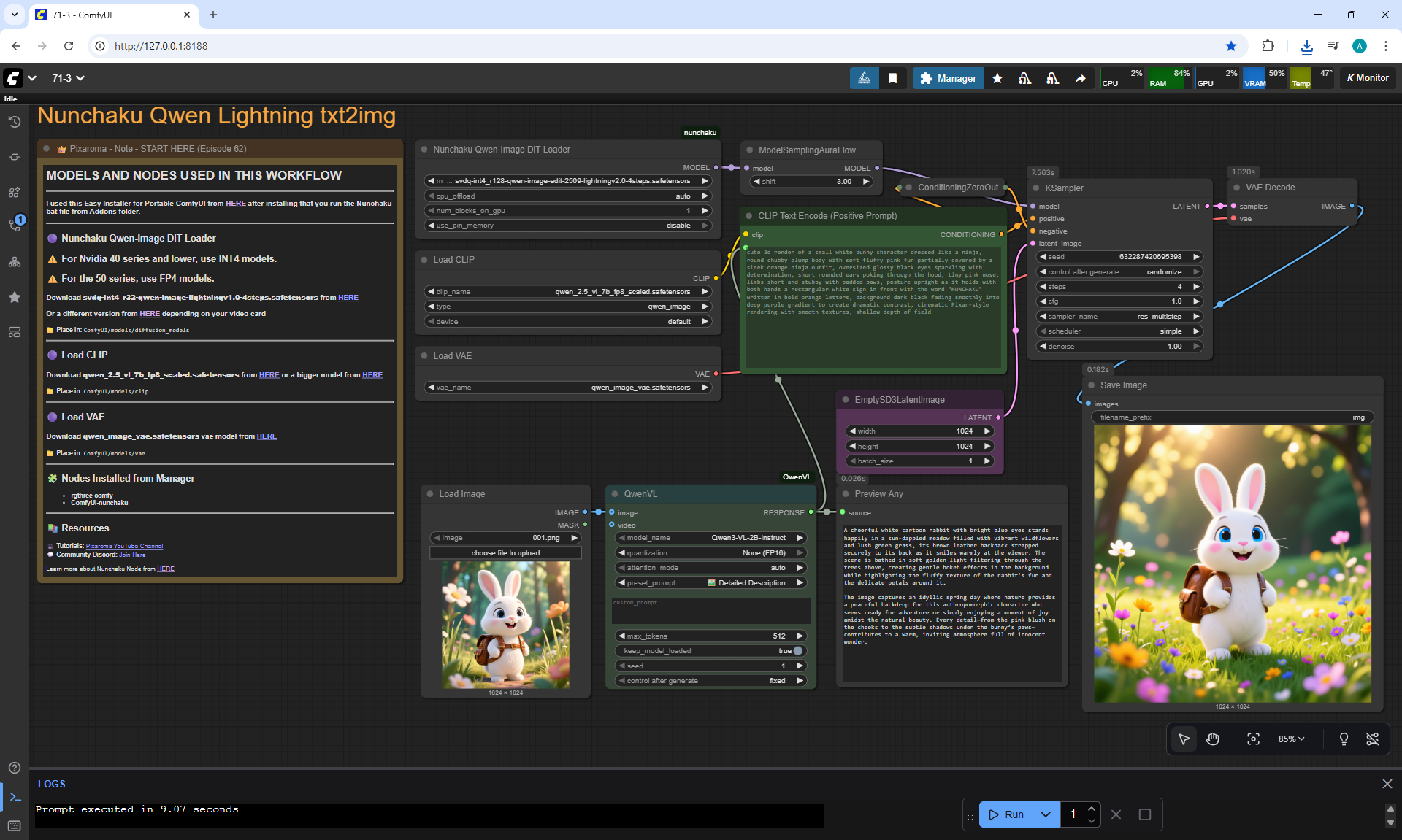This screenshot has height=840, width=1402.
Task: Open the 85% zoom dropdown
Action: [1290, 739]
